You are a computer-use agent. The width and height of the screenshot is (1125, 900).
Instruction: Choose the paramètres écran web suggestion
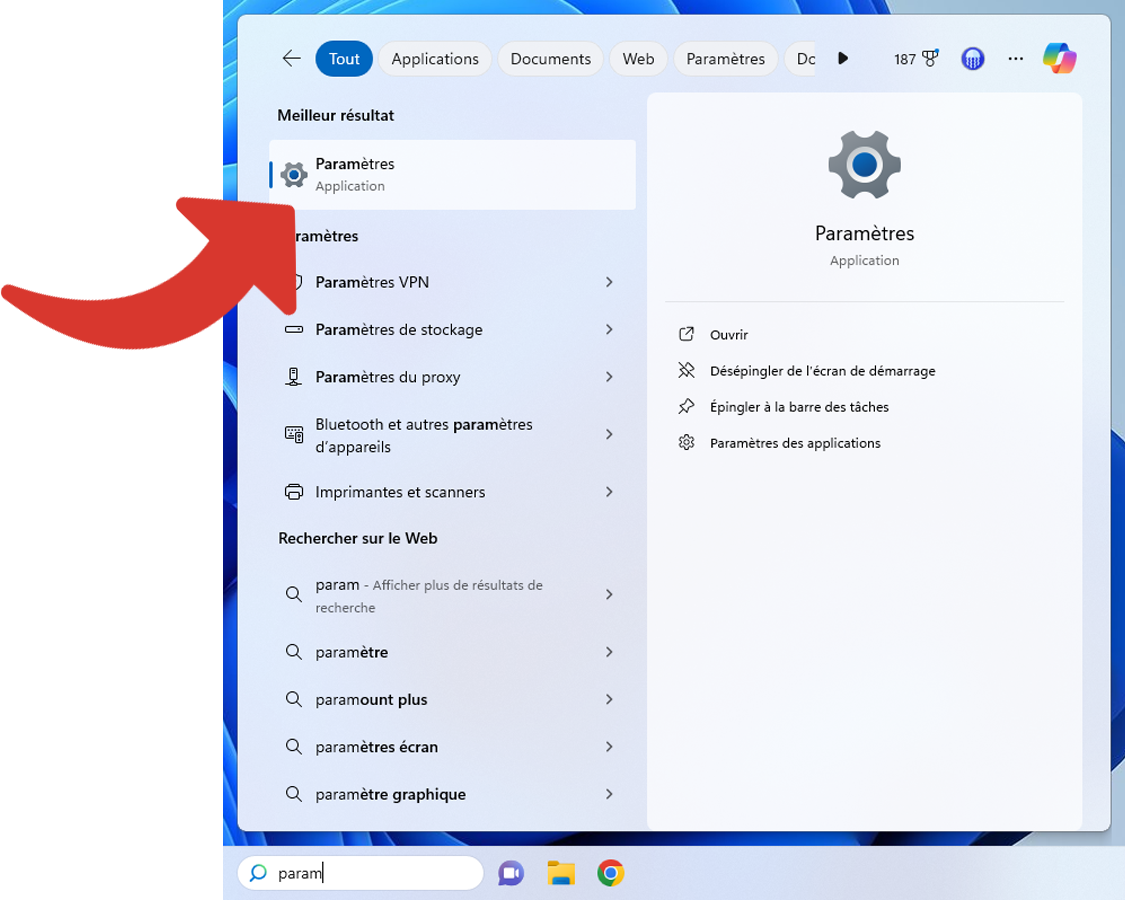click(x=452, y=746)
